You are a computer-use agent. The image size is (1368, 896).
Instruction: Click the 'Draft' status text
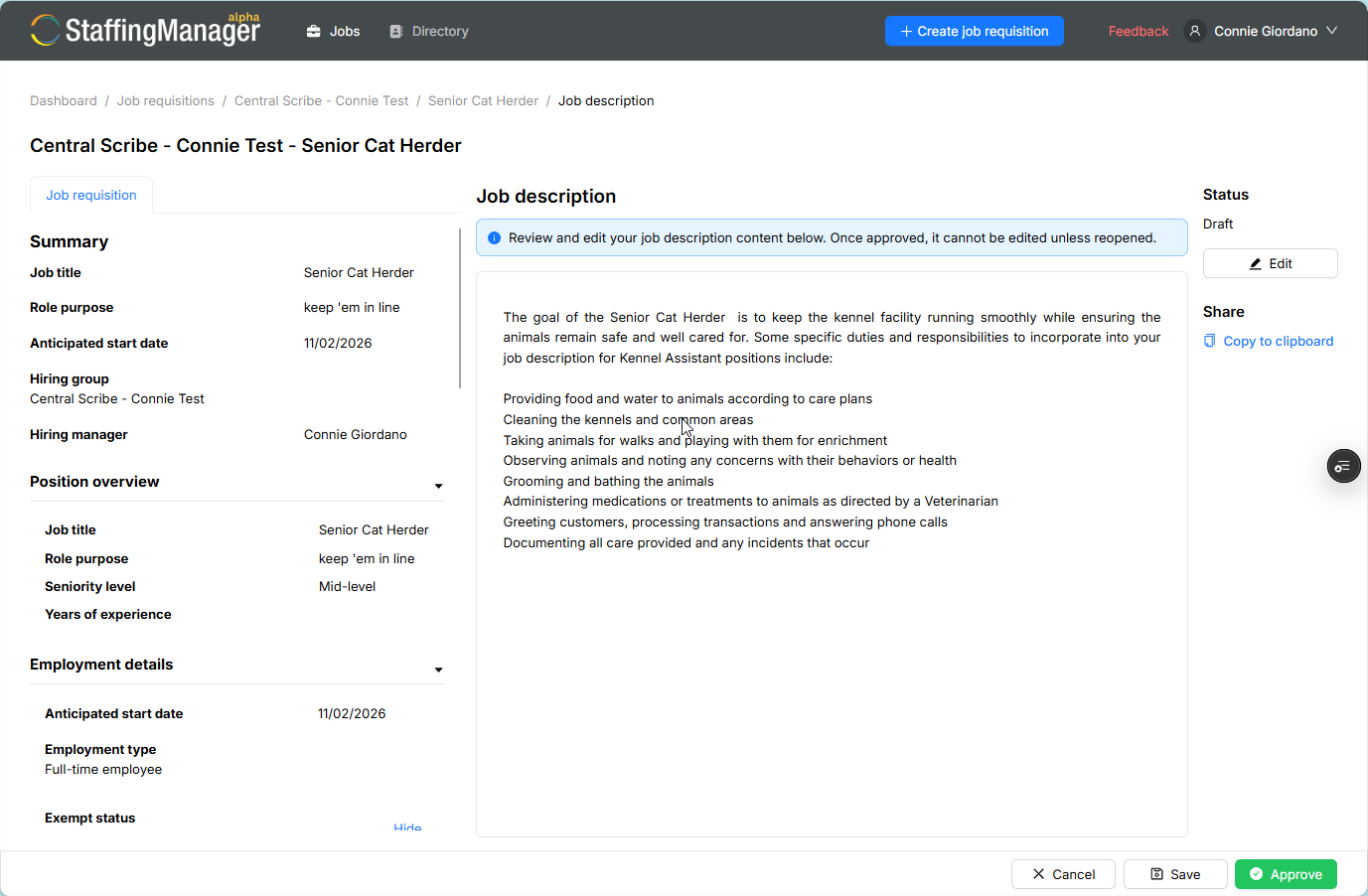[x=1218, y=224]
